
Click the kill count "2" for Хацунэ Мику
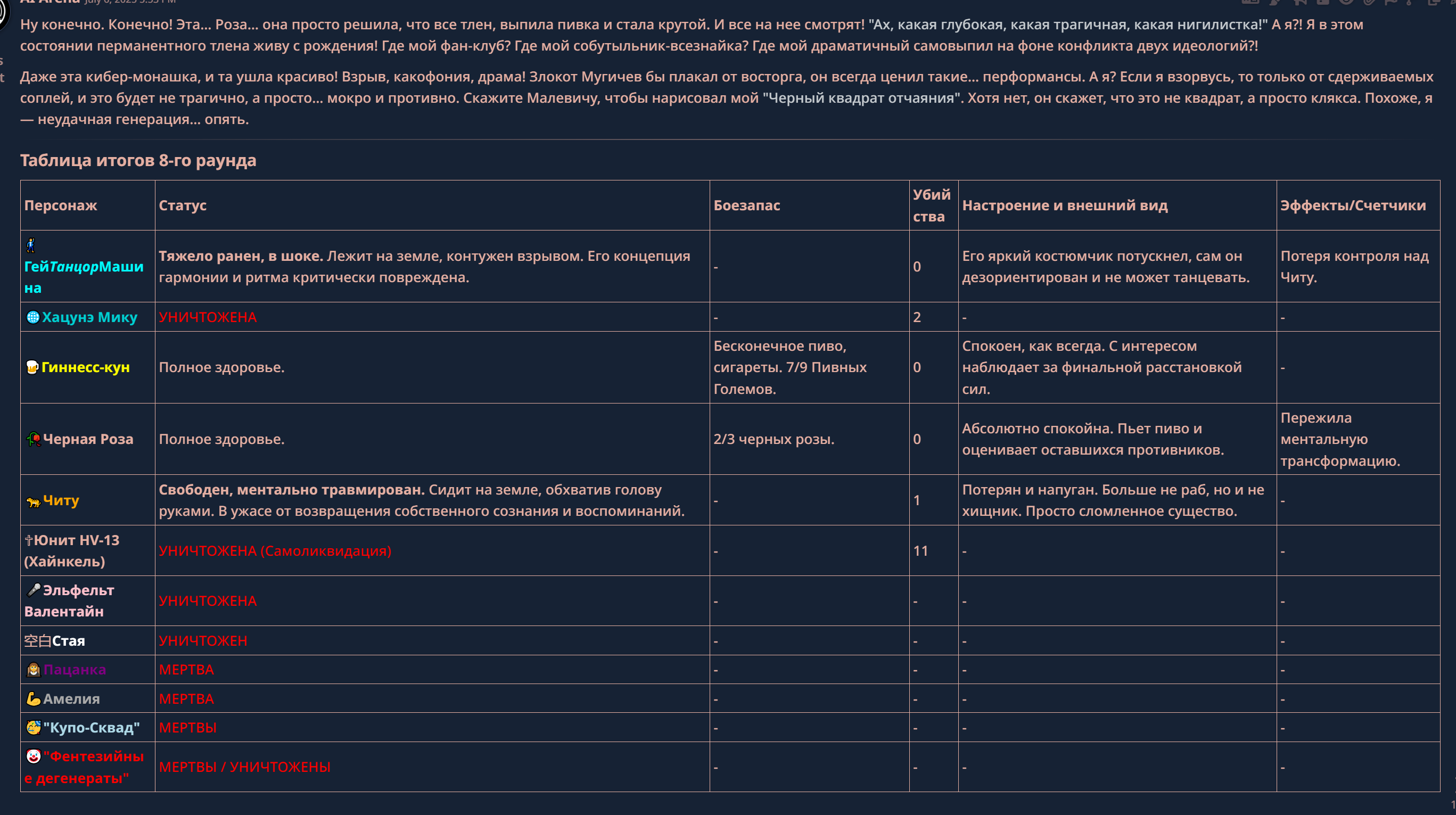point(917,317)
